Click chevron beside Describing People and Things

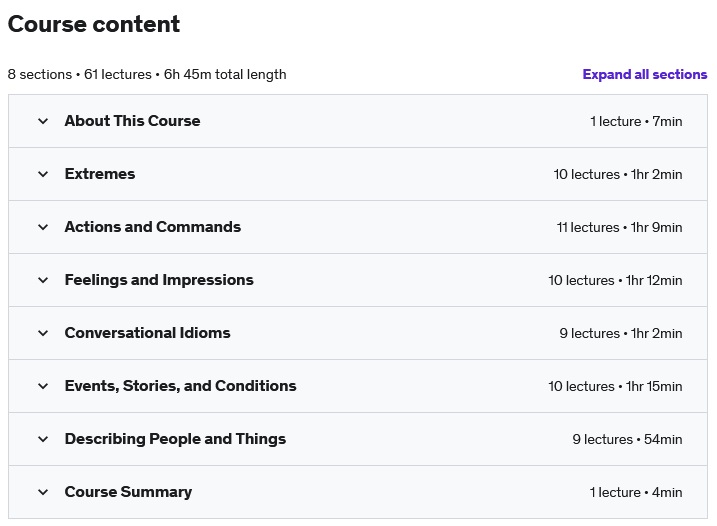tap(43, 439)
